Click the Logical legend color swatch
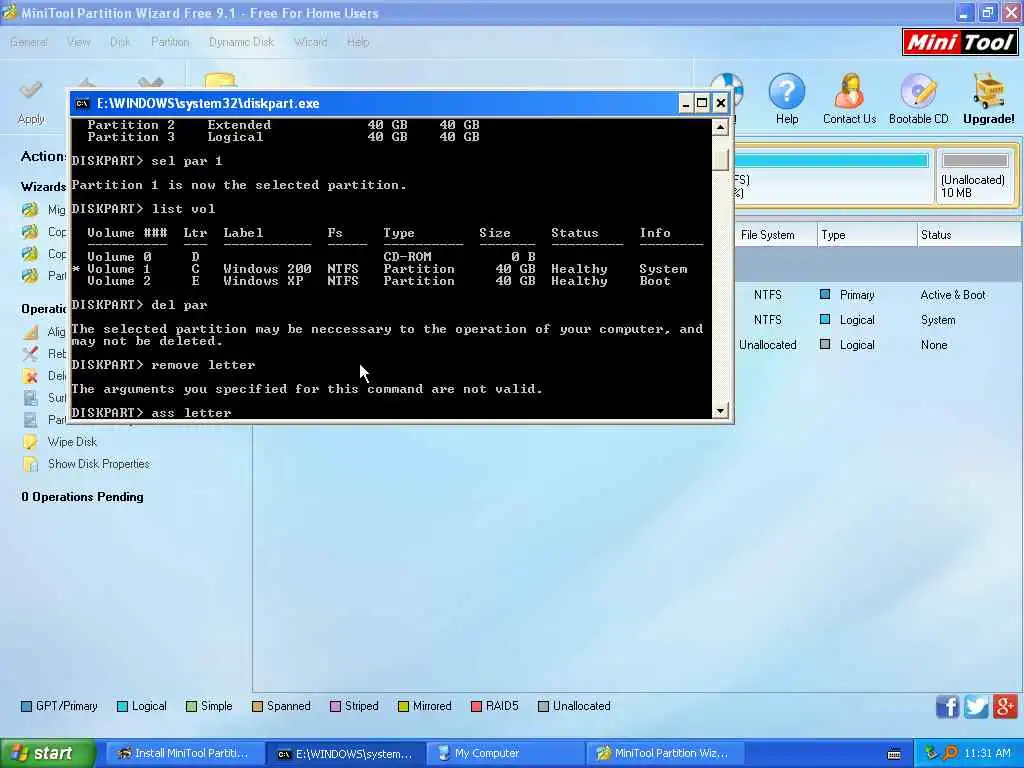1024x768 pixels. click(x=122, y=707)
